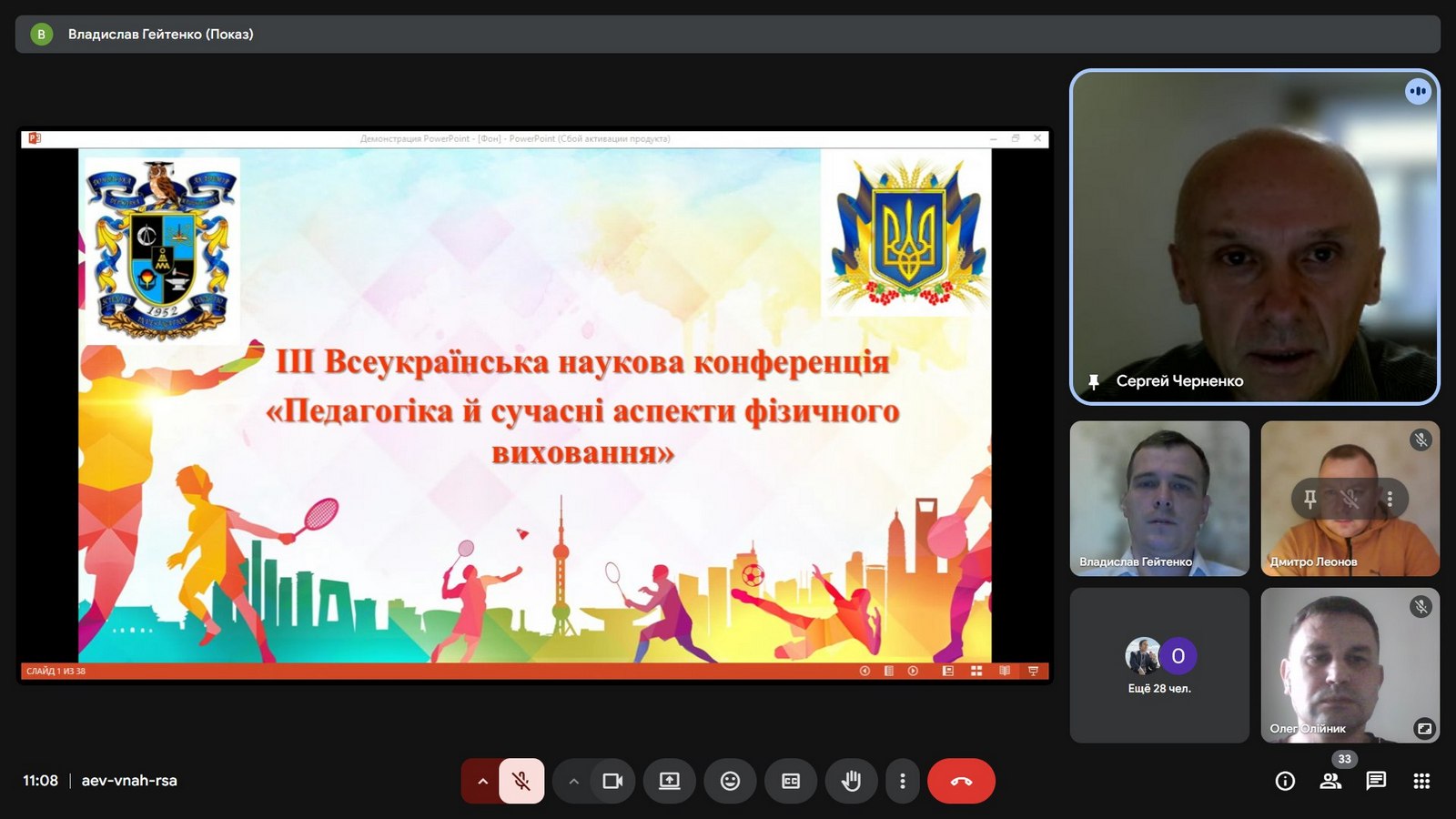Open the three-dot more options menu
The image size is (1456, 819).
tap(902, 781)
